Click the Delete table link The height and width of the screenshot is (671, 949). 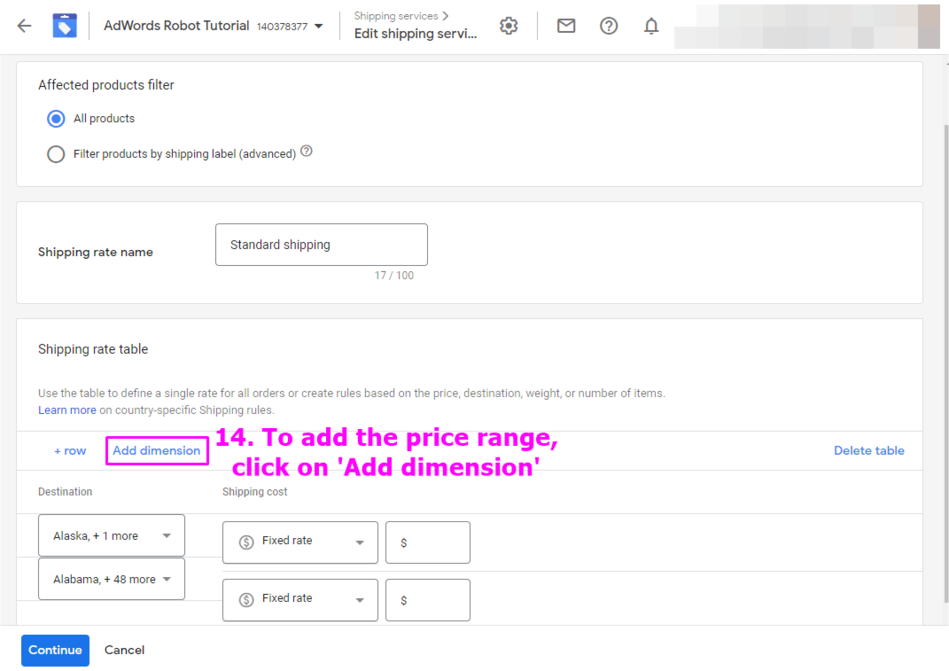tap(868, 451)
